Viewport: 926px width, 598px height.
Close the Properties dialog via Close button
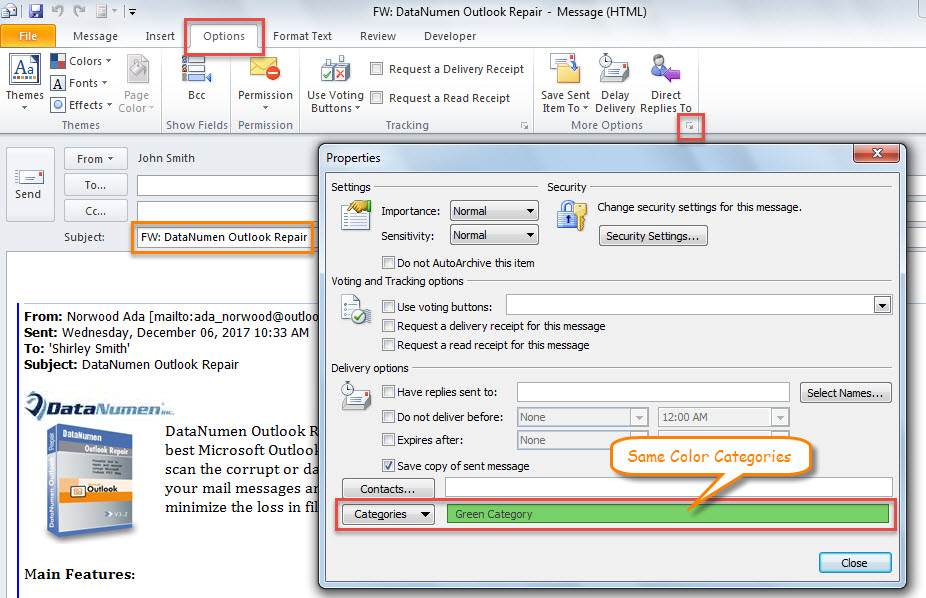855,563
